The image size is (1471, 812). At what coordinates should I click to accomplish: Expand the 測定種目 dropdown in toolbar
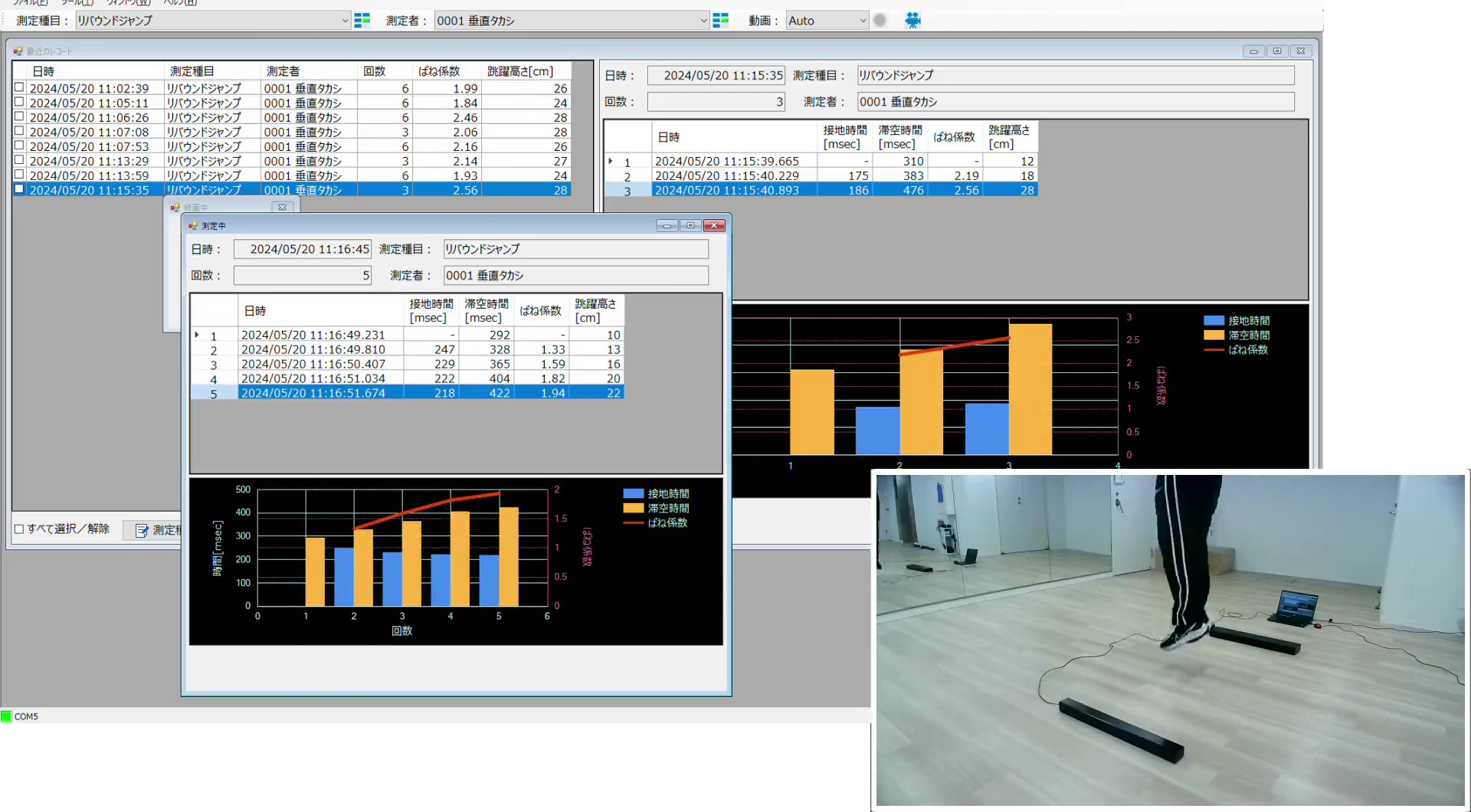pos(345,21)
